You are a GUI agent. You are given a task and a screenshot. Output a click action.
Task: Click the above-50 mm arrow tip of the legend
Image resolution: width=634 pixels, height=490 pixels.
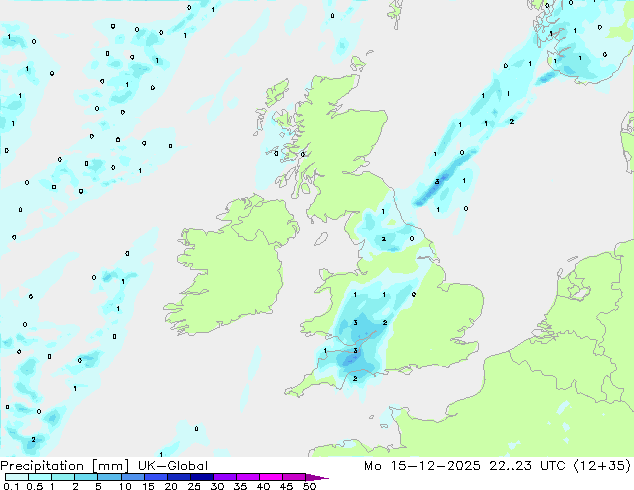(317, 477)
